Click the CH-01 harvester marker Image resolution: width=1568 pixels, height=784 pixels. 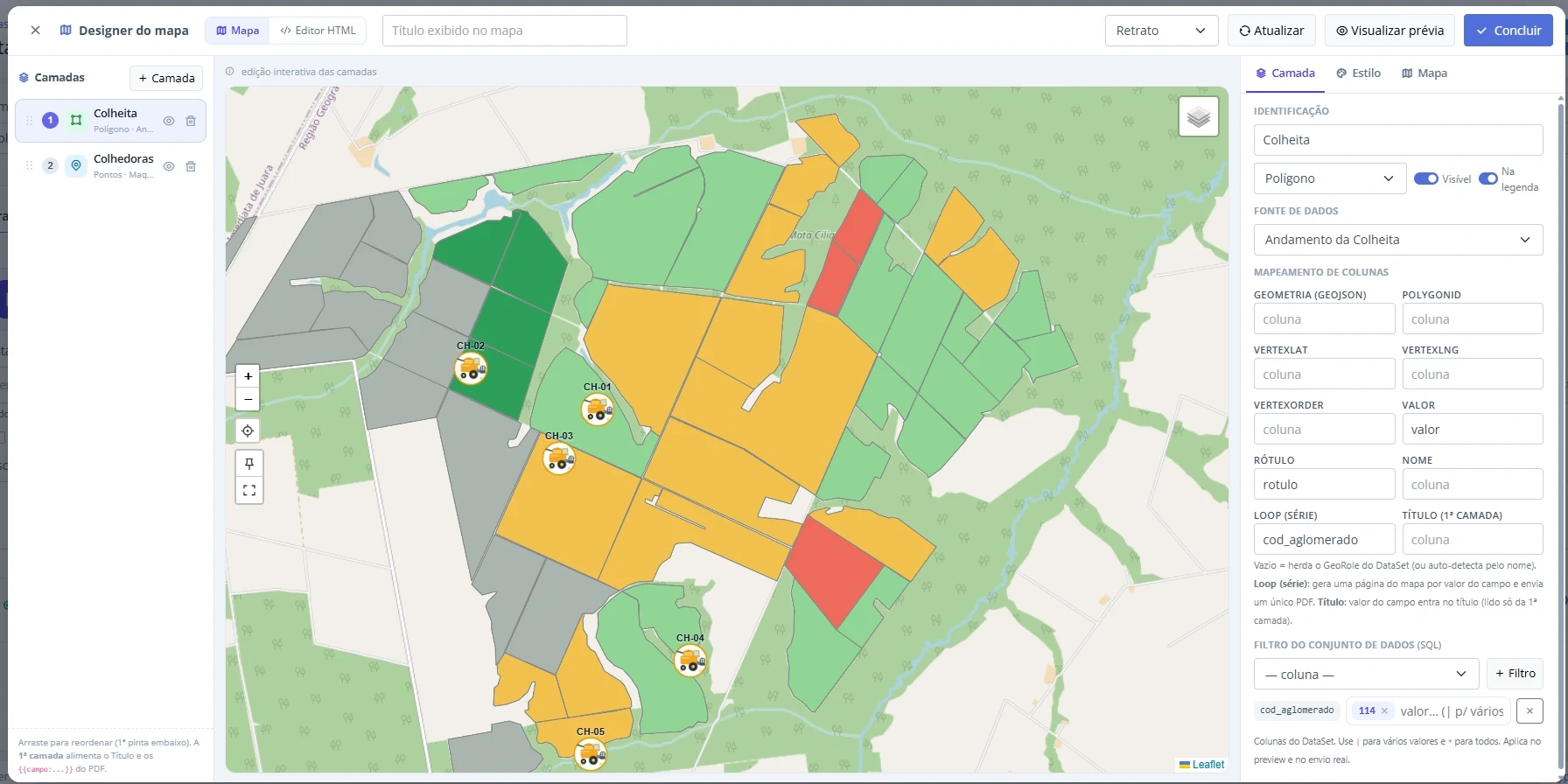point(598,409)
